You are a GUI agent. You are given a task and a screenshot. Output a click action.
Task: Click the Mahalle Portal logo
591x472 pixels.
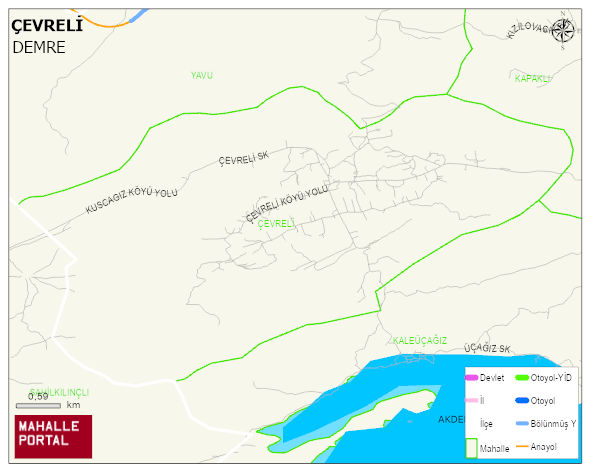[x=53, y=437]
